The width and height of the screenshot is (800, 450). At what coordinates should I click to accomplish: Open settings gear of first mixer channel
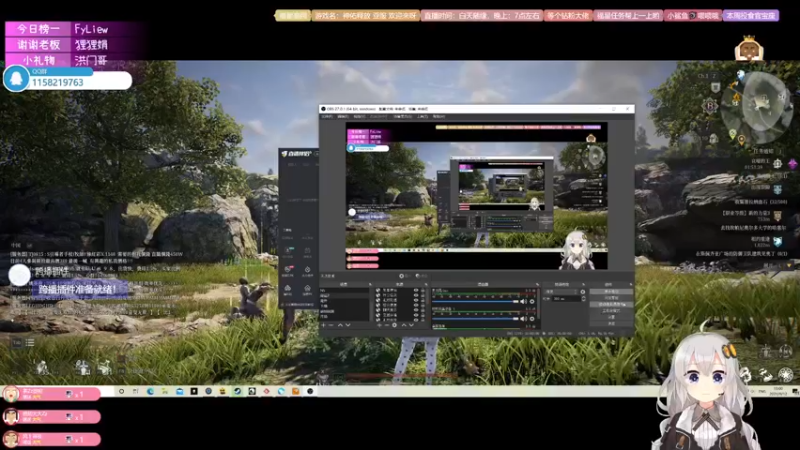532,302
